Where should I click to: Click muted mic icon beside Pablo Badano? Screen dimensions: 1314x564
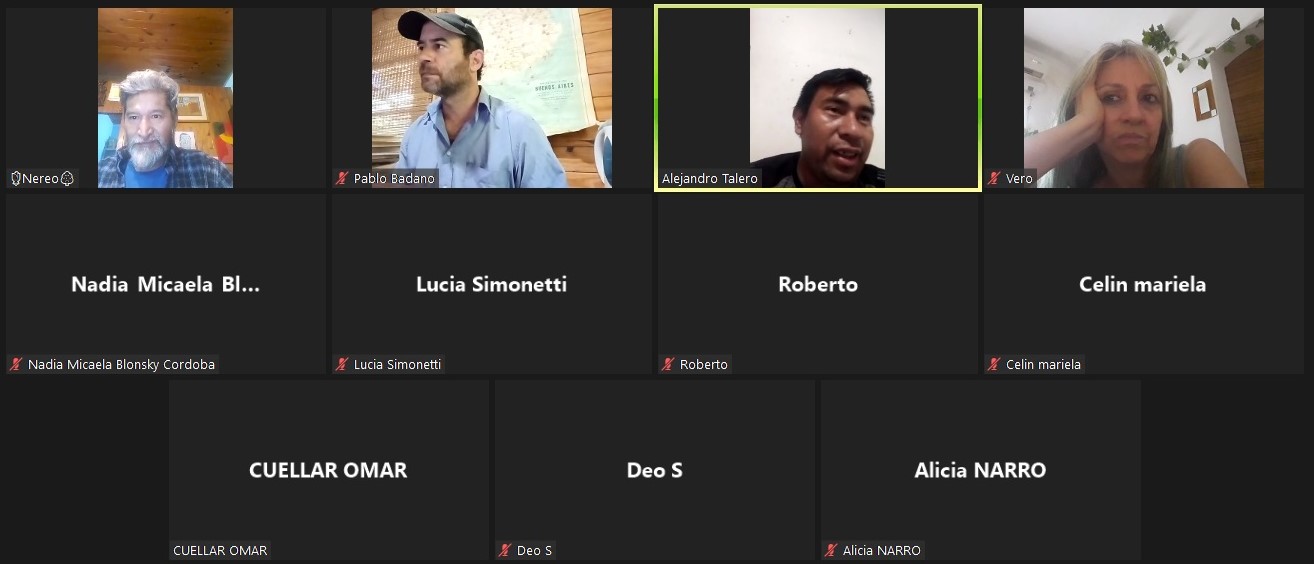click(342, 179)
